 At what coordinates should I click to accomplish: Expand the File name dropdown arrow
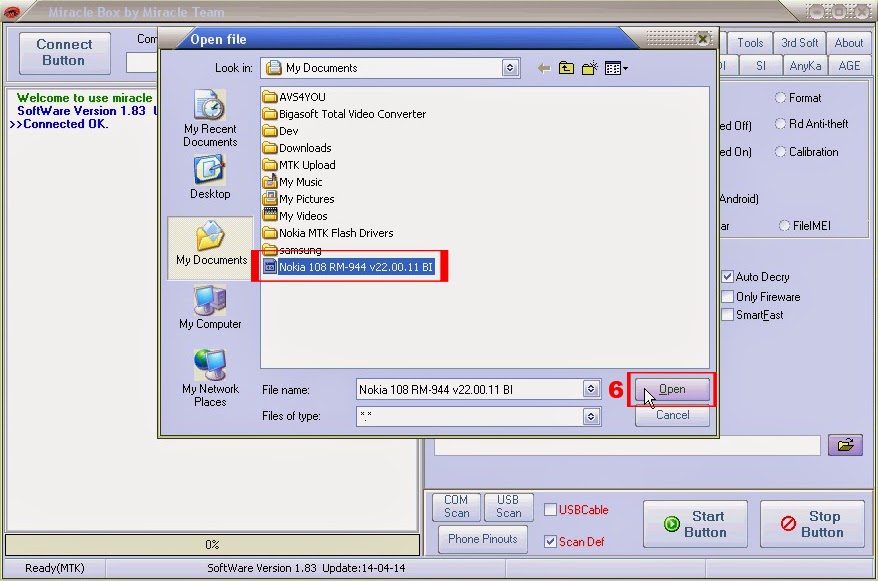591,388
